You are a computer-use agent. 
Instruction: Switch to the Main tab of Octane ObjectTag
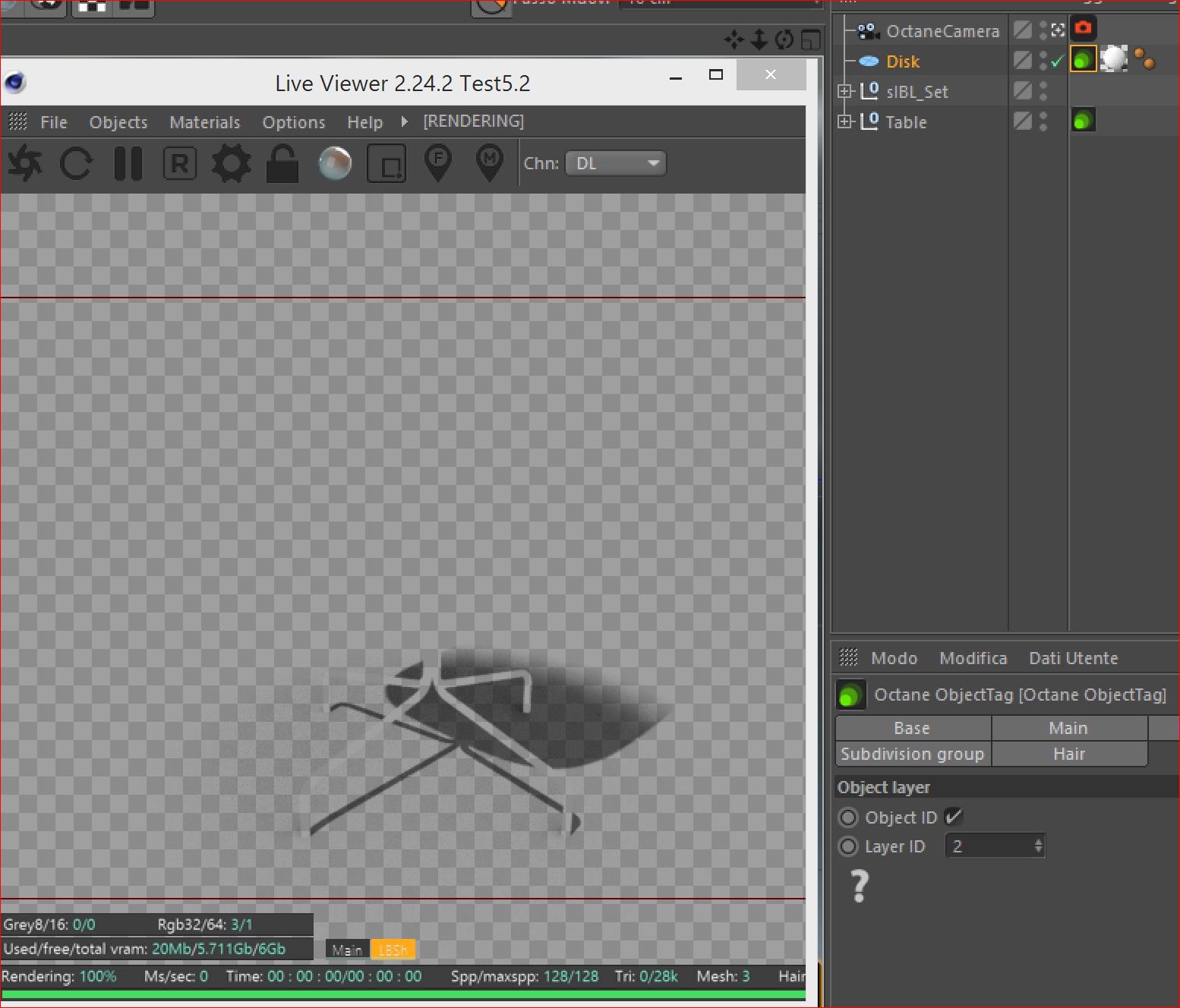click(x=1069, y=728)
